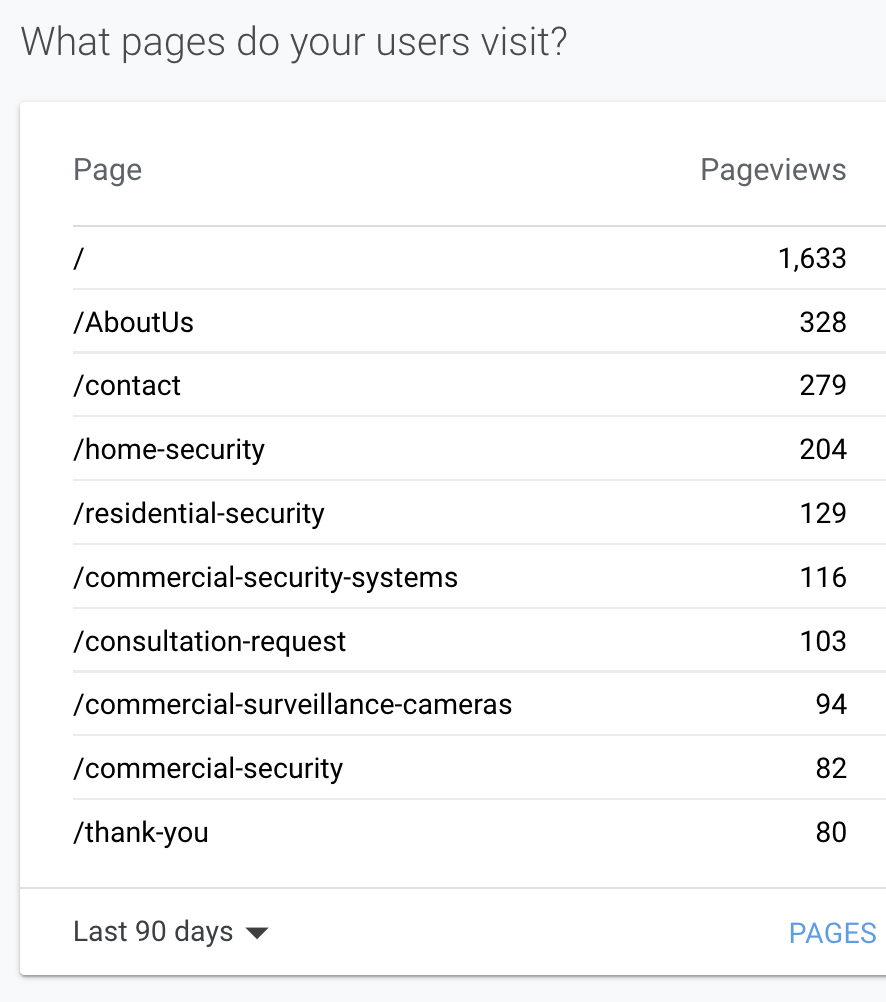Click the "What pages do your users visit?" heading

pos(293,43)
